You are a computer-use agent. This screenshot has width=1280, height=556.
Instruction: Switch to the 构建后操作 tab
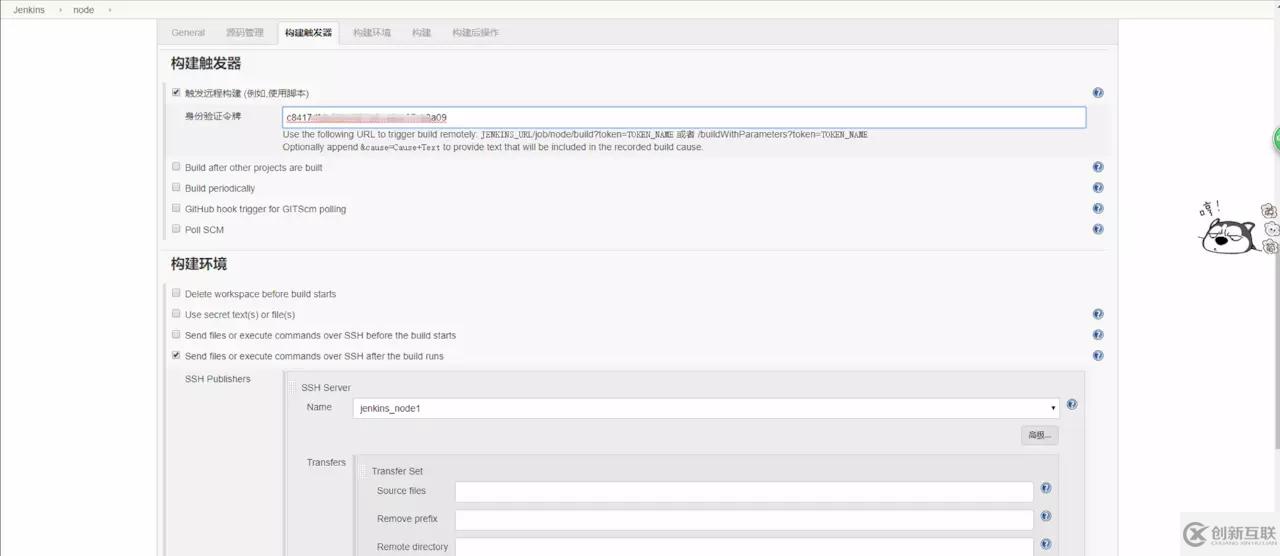(475, 33)
